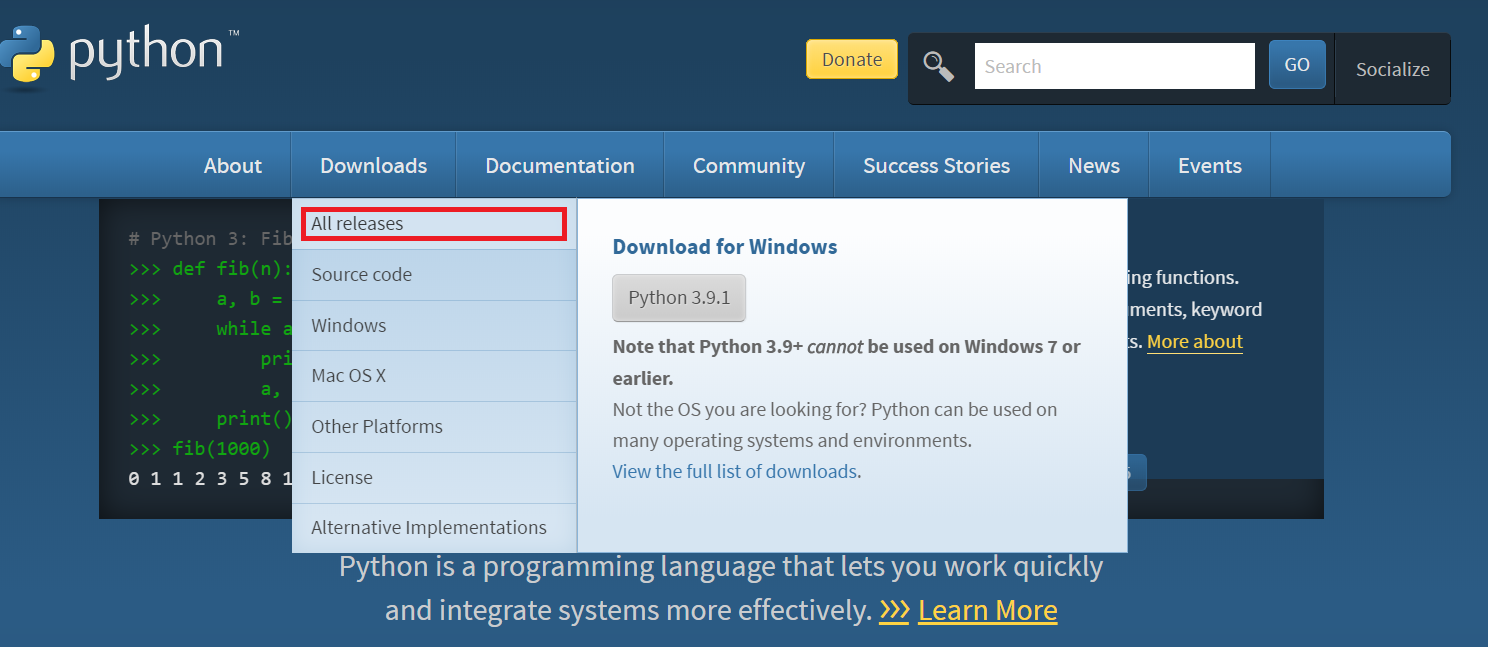Open the Downloads menu
1488x647 pixels.
tap(373, 165)
